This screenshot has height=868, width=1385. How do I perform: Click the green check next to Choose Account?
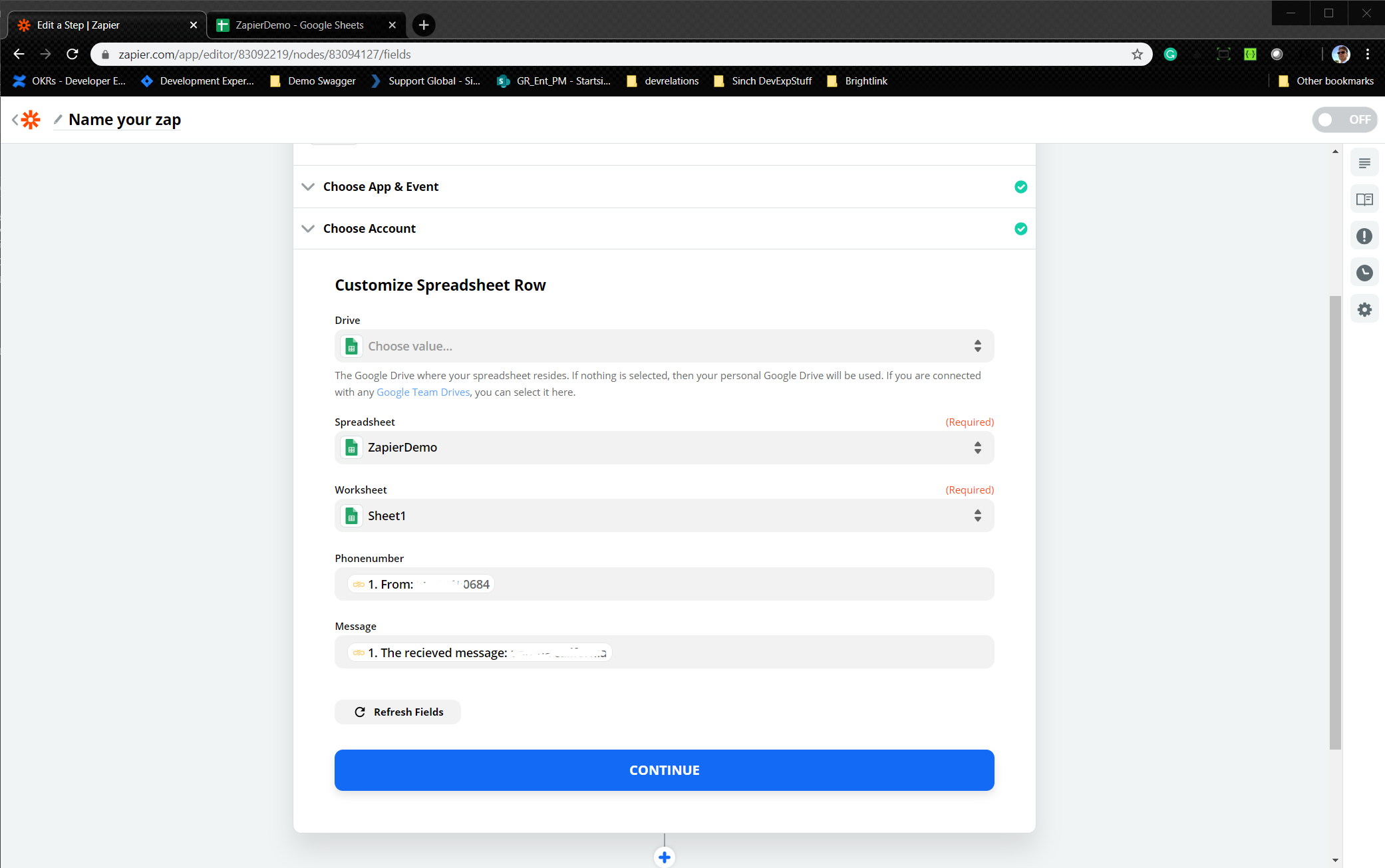coord(1020,229)
